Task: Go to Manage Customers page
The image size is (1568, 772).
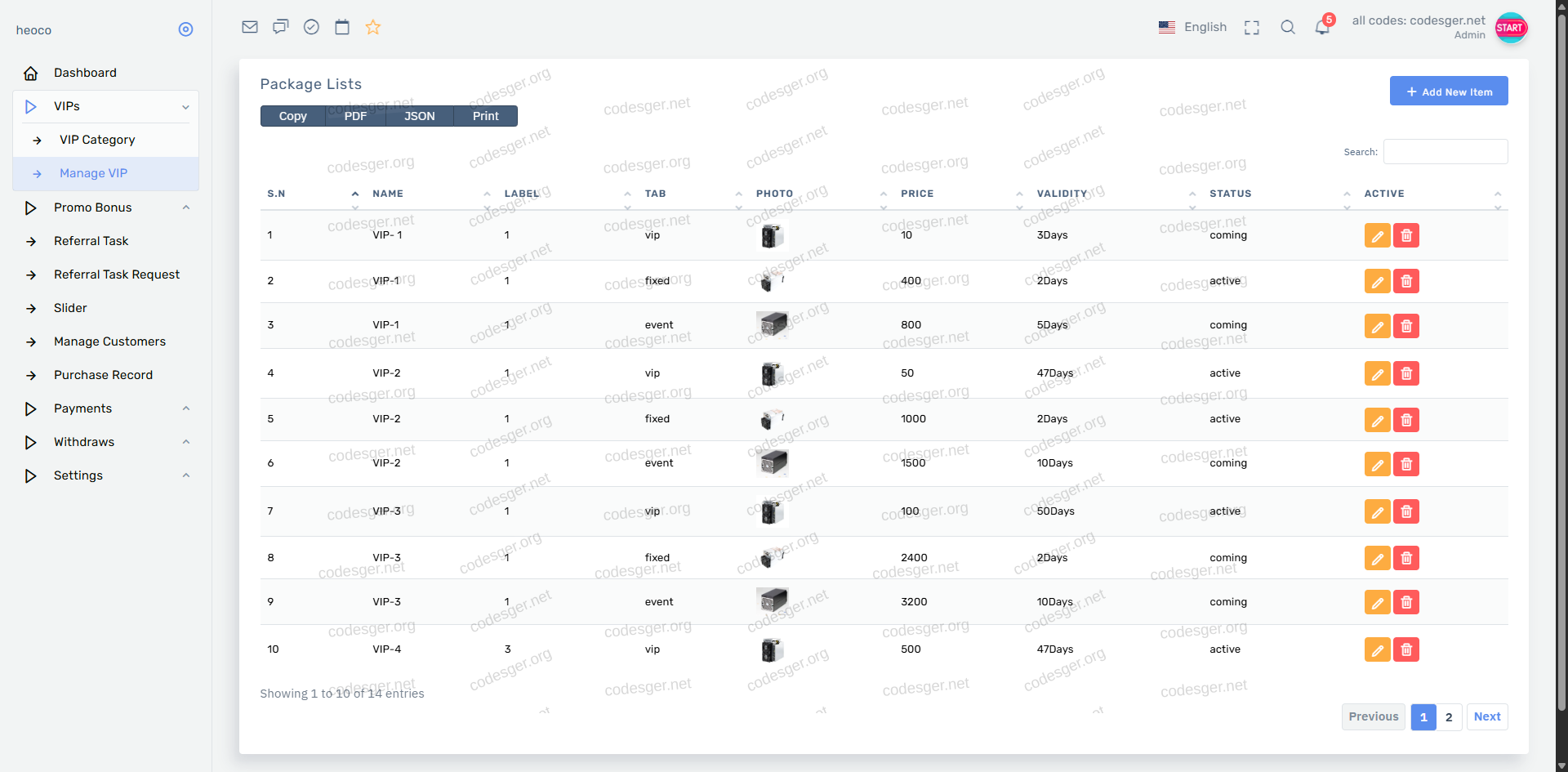Action: click(x=109, y=341)
